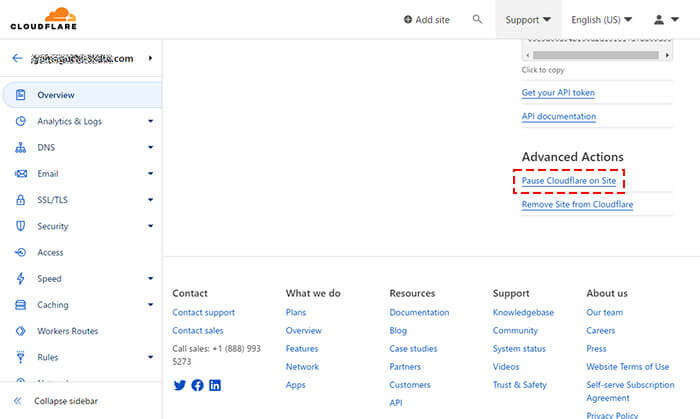The image size is (700, 419).
Task: Click the SSL/TLS lock icon
Action: point(21,199)
